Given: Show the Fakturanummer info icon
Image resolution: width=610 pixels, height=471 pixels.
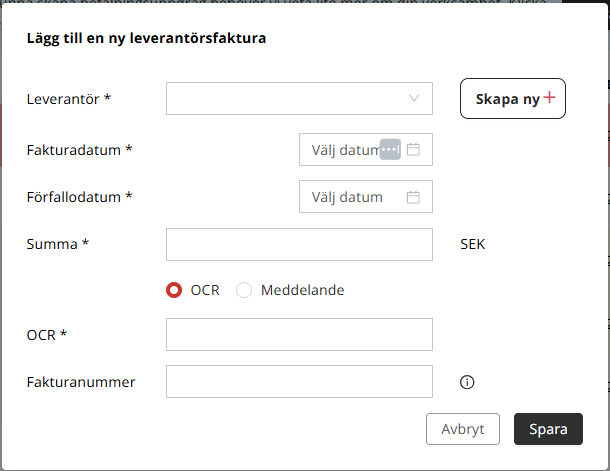Looking at the screenshot, I should click(x=467, y=382).
